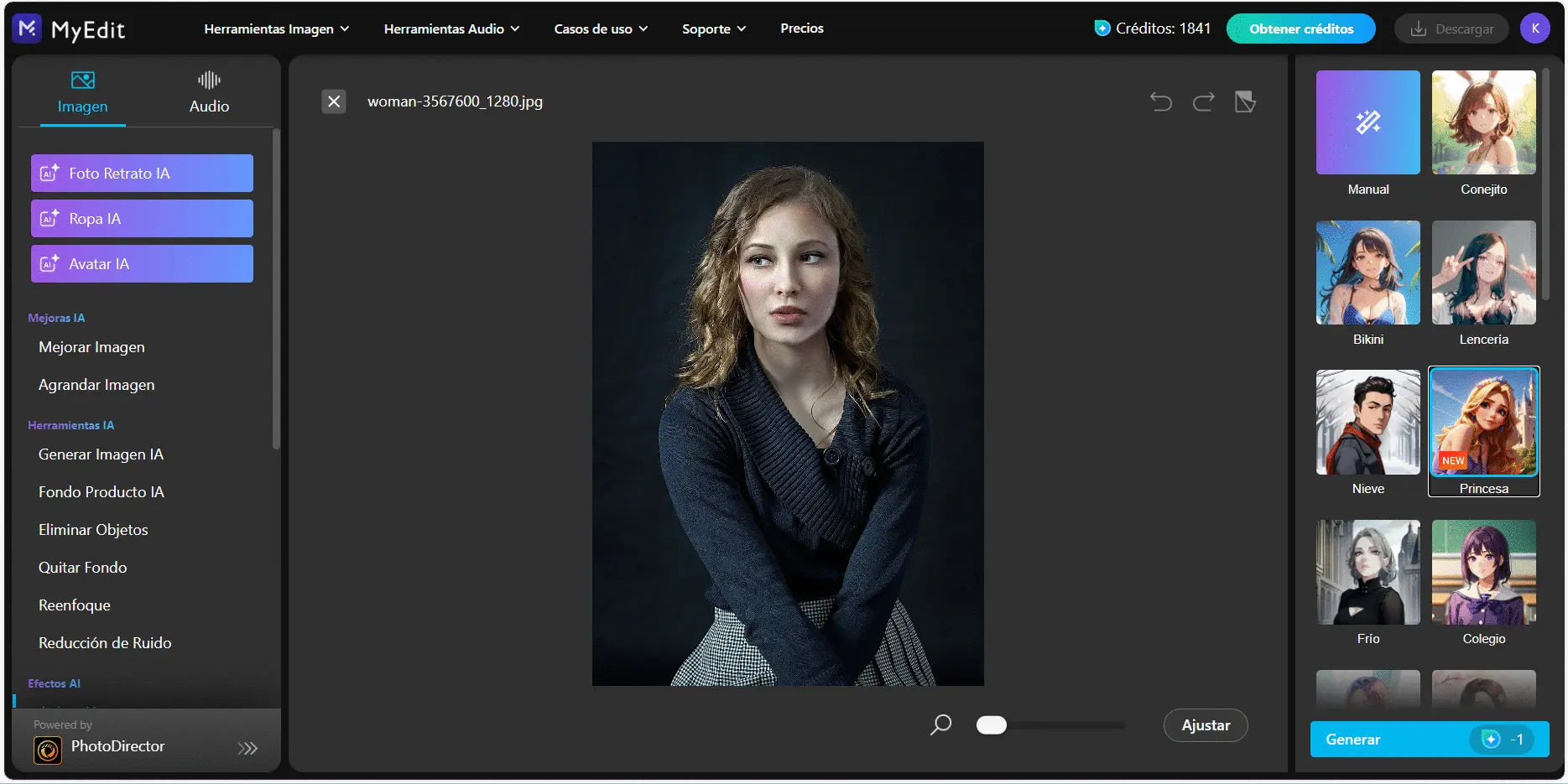Open the Reducción de Ruido tool
This screenshot has width=1568, height=784.
tap(105, 643)
